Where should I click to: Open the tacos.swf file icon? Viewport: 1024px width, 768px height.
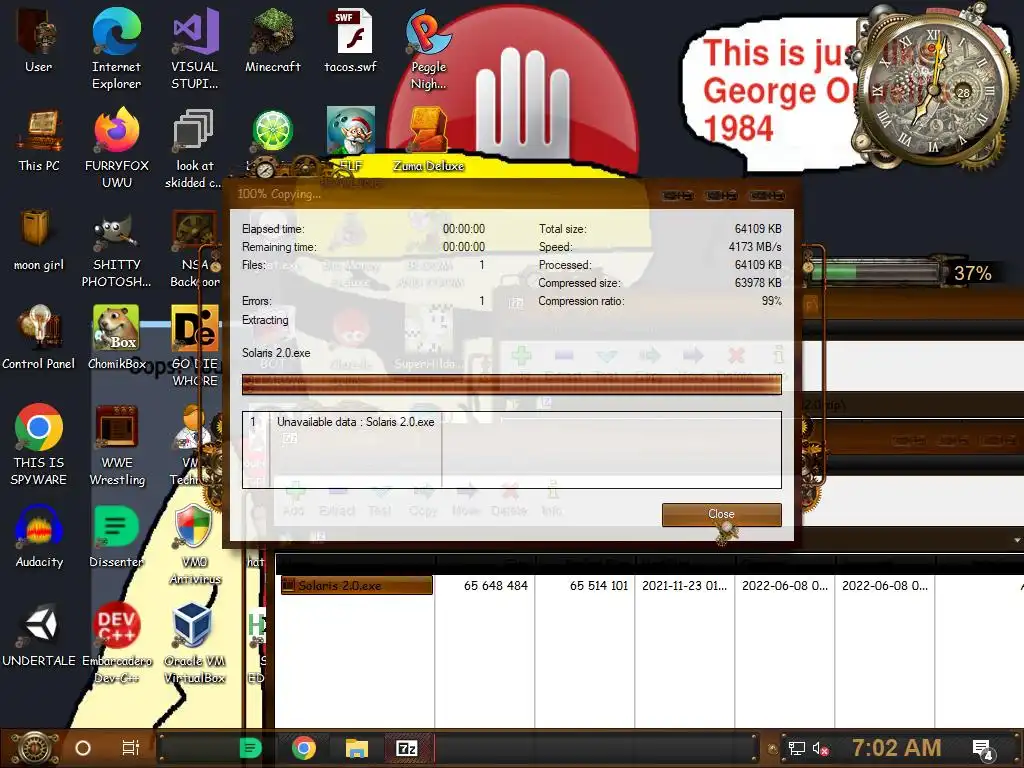click(351, 40)
